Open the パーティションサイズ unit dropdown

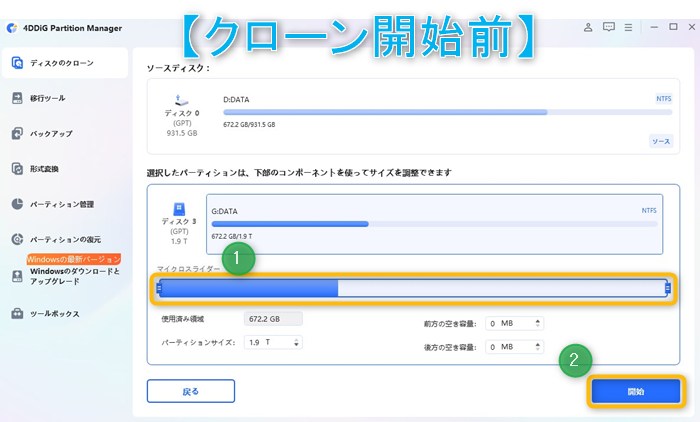click(294, 343)
